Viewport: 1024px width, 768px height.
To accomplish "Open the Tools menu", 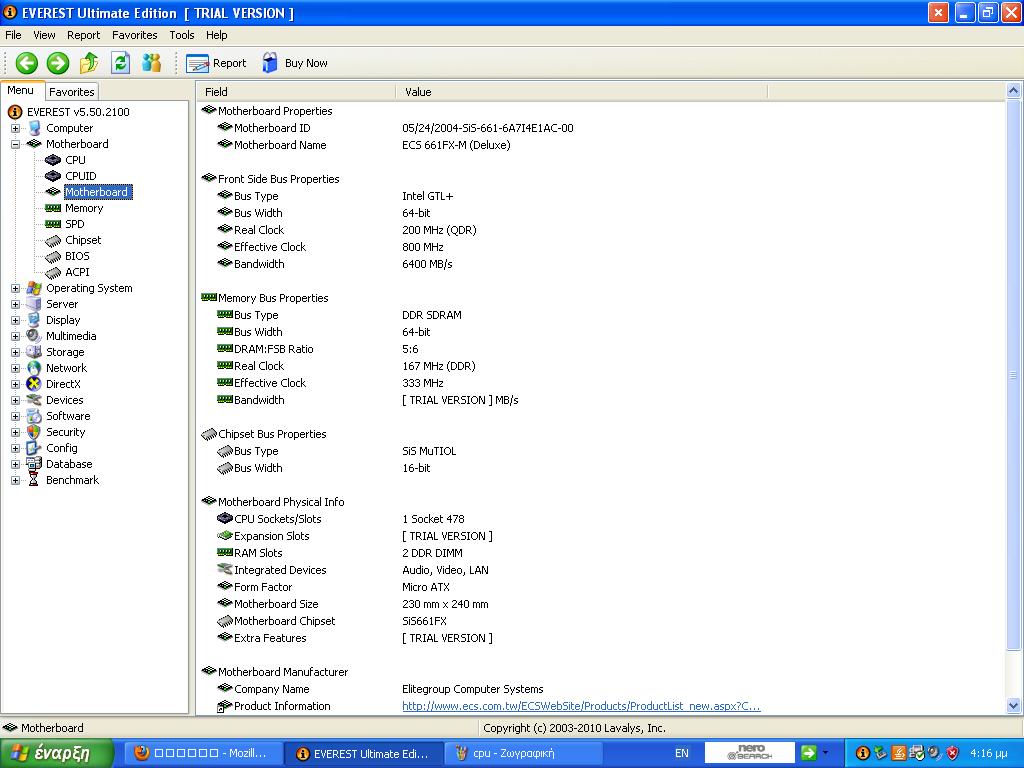I will pos(182,35).
